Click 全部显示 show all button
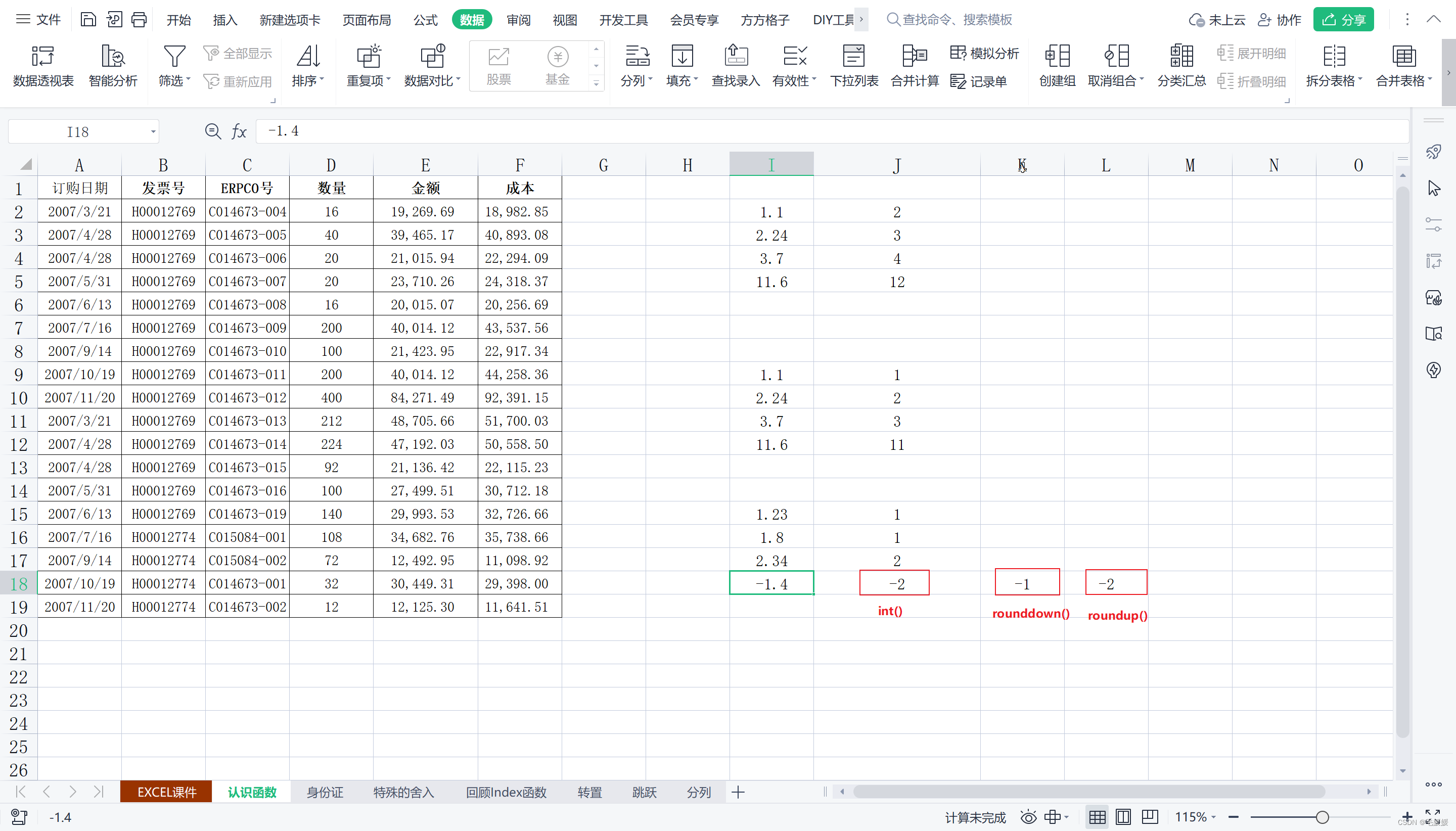Screen dimensions: 1456x831 (x=238, y=53)
